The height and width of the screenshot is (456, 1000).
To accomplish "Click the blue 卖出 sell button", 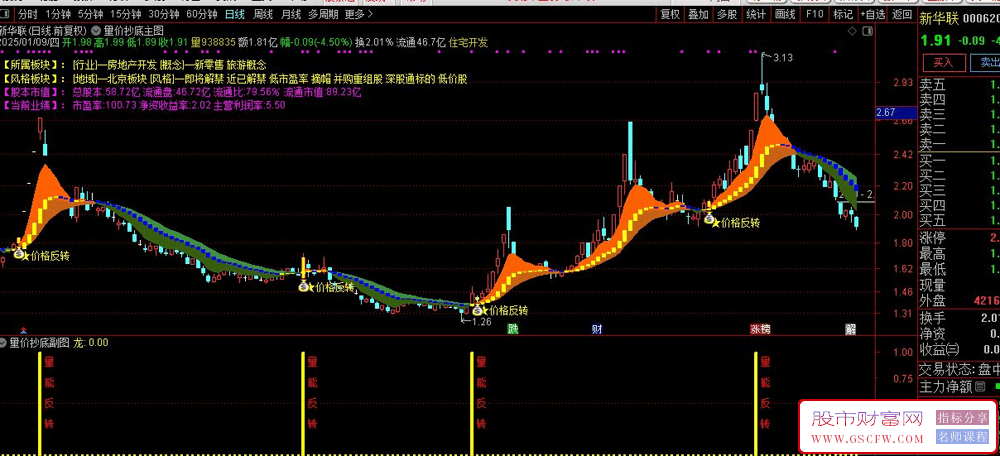I will [x=985, y=63].
